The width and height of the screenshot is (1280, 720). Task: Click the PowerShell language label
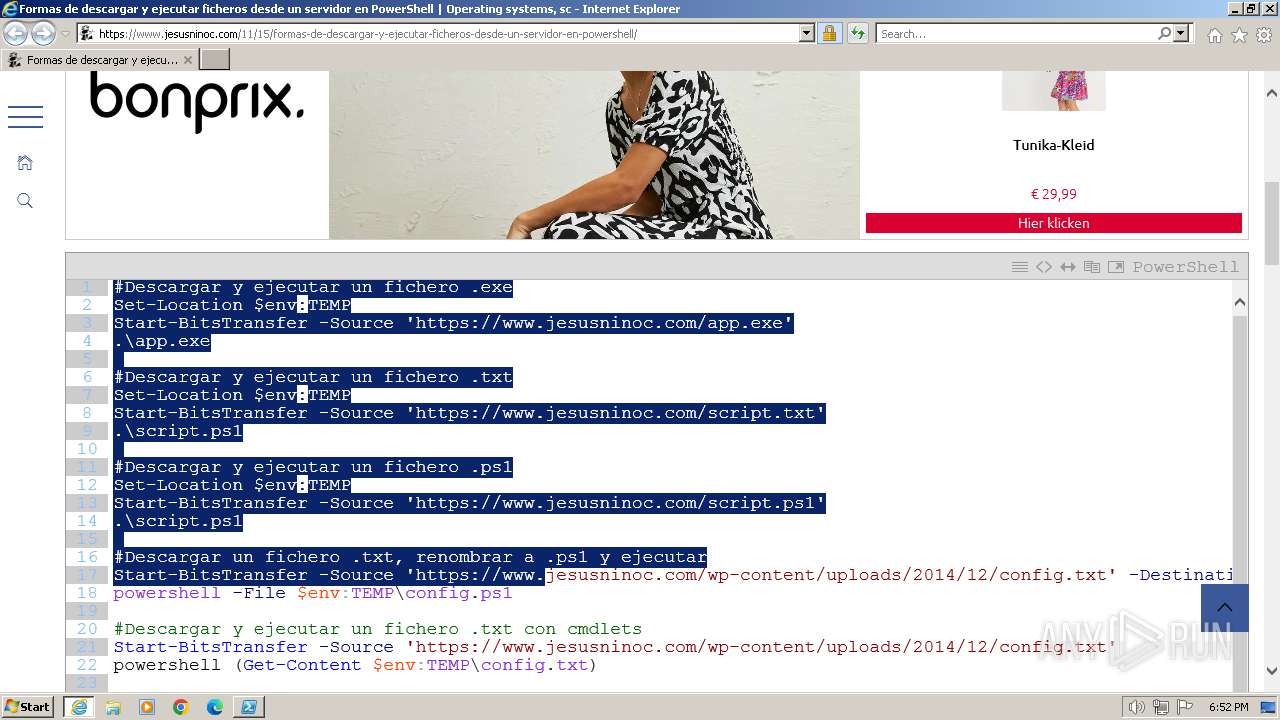click(1185, 267)
